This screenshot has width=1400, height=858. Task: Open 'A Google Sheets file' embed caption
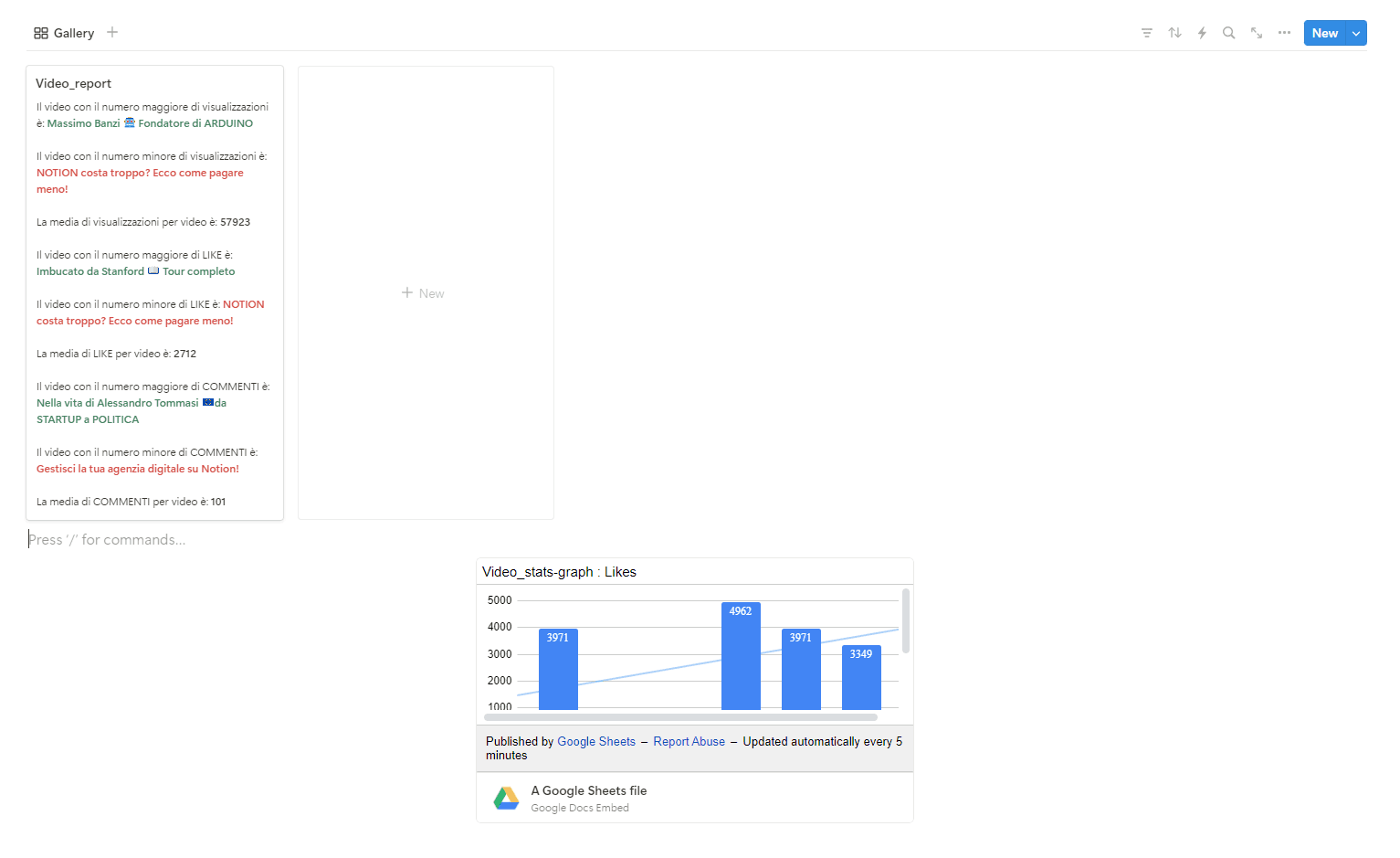[589, 791]
